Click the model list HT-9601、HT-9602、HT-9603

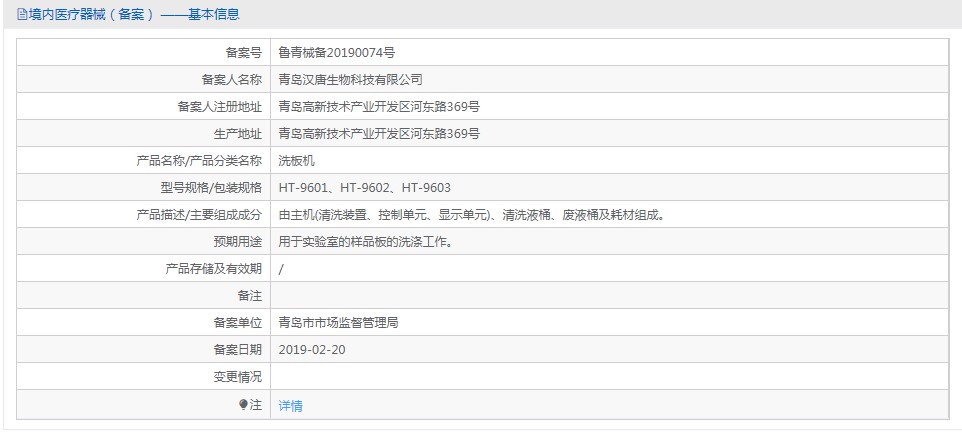pyautogui.click(x=364, y=187)
